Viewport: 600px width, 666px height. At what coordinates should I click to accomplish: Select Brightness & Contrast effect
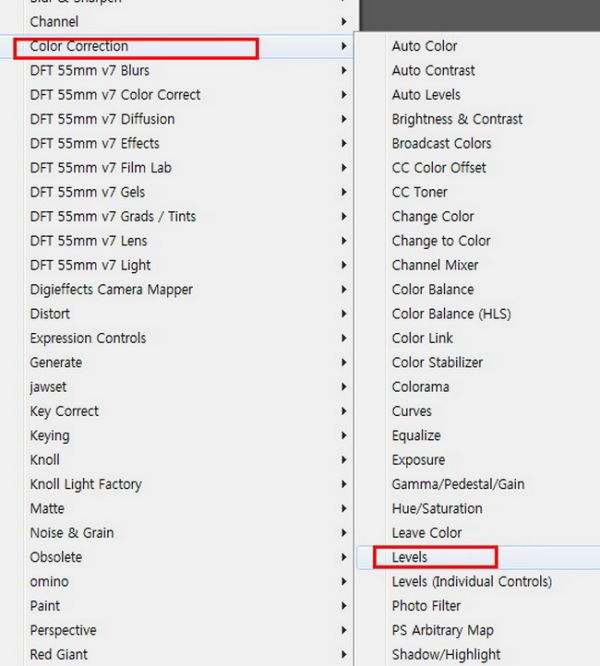click(x=457, y=119)
